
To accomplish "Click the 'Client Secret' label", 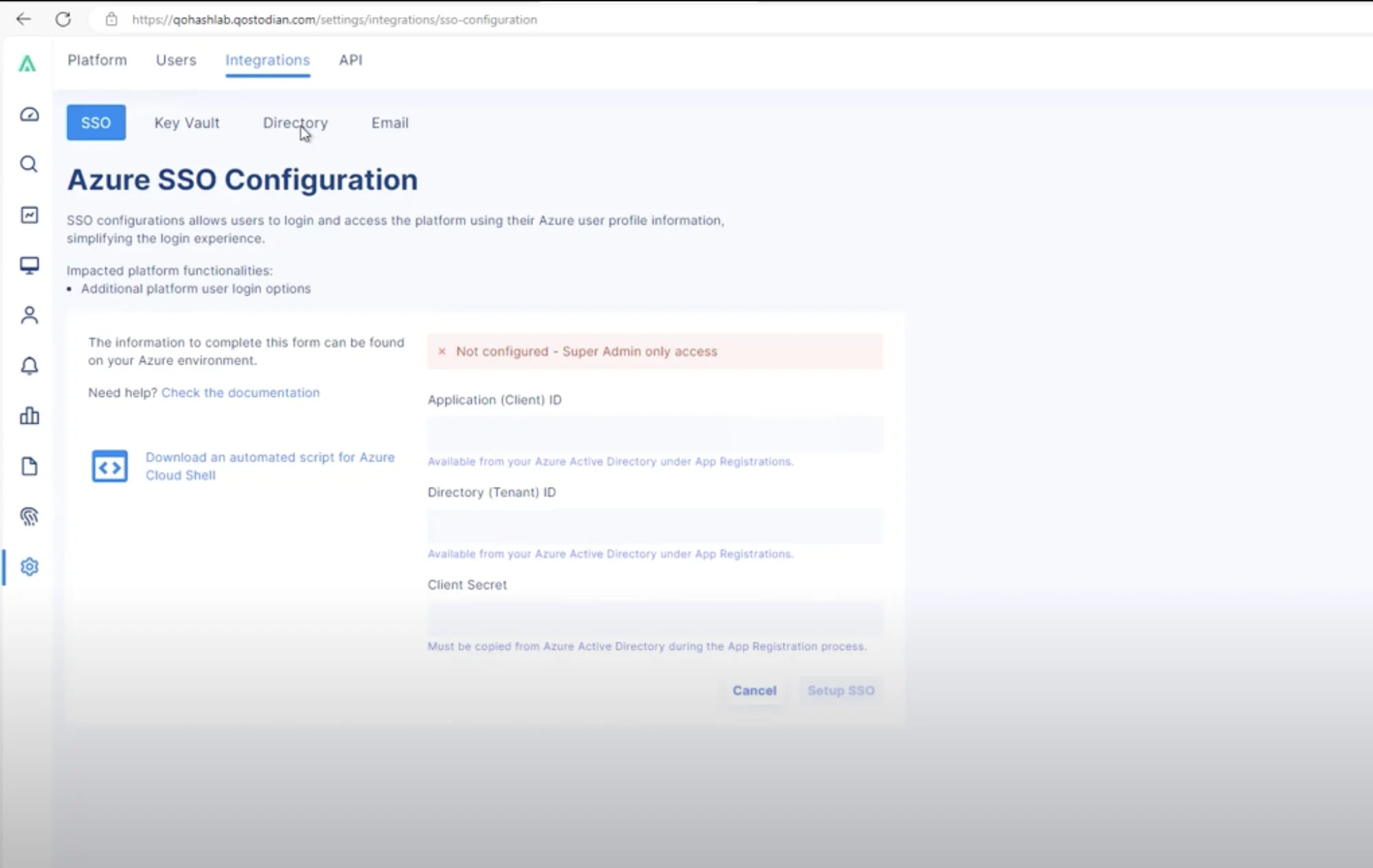I will click(x=467, y=585).
